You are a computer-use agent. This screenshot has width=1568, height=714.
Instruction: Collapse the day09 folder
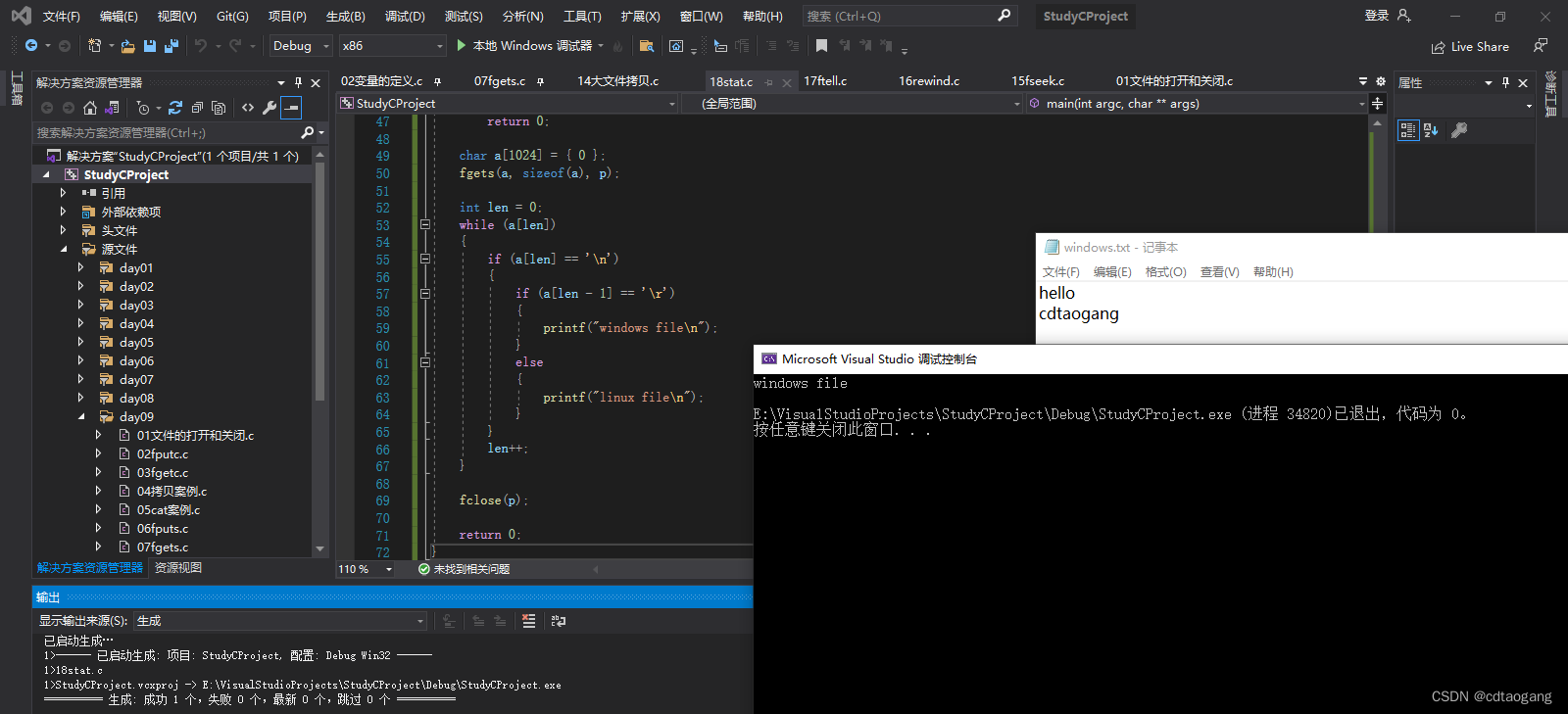pos(80,416)
